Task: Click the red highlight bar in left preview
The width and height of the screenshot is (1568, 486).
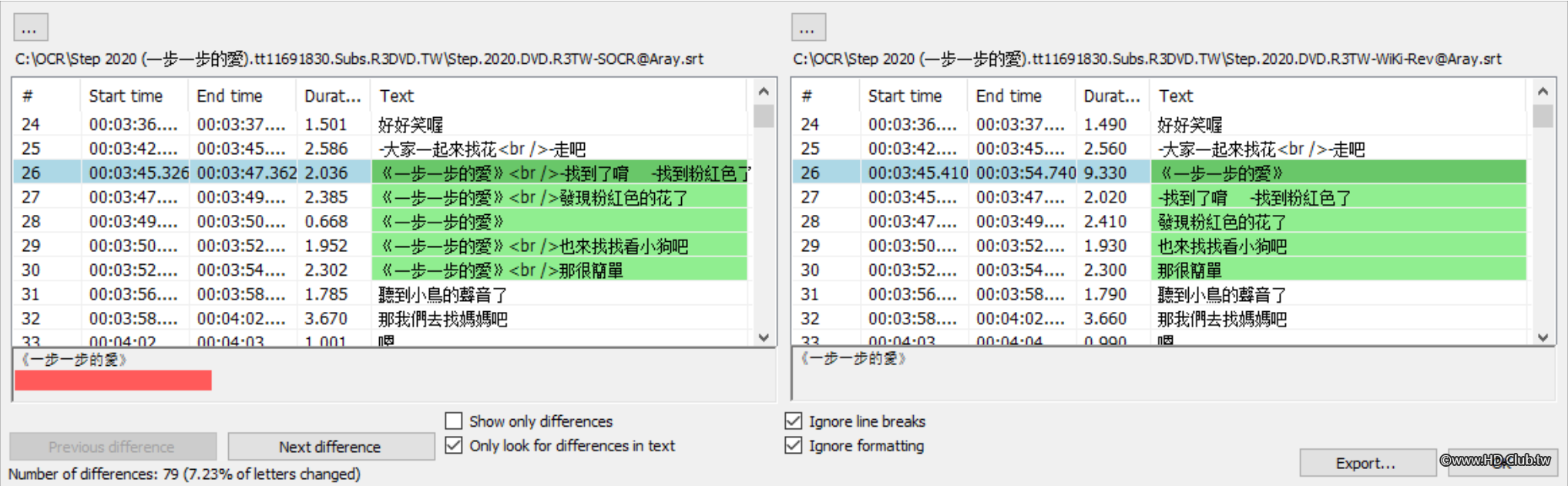Action: (x=113, y=380)
